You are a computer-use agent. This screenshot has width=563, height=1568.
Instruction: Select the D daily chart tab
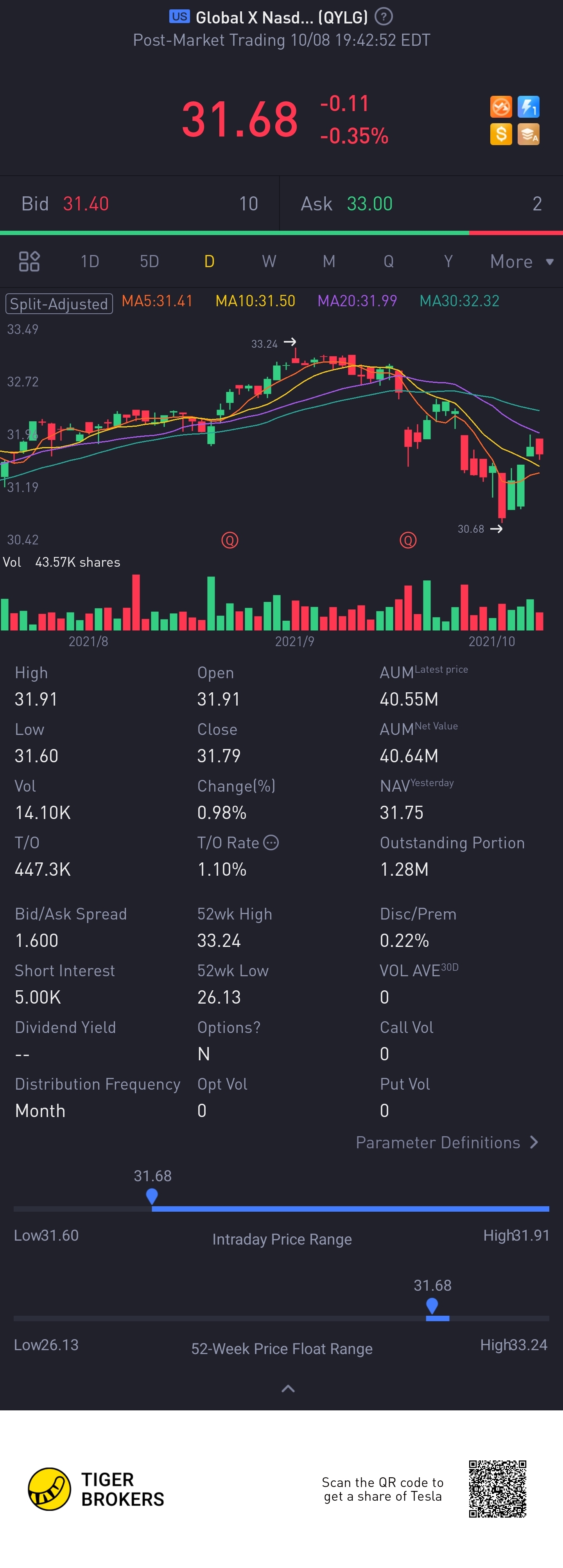coord(209,261)
